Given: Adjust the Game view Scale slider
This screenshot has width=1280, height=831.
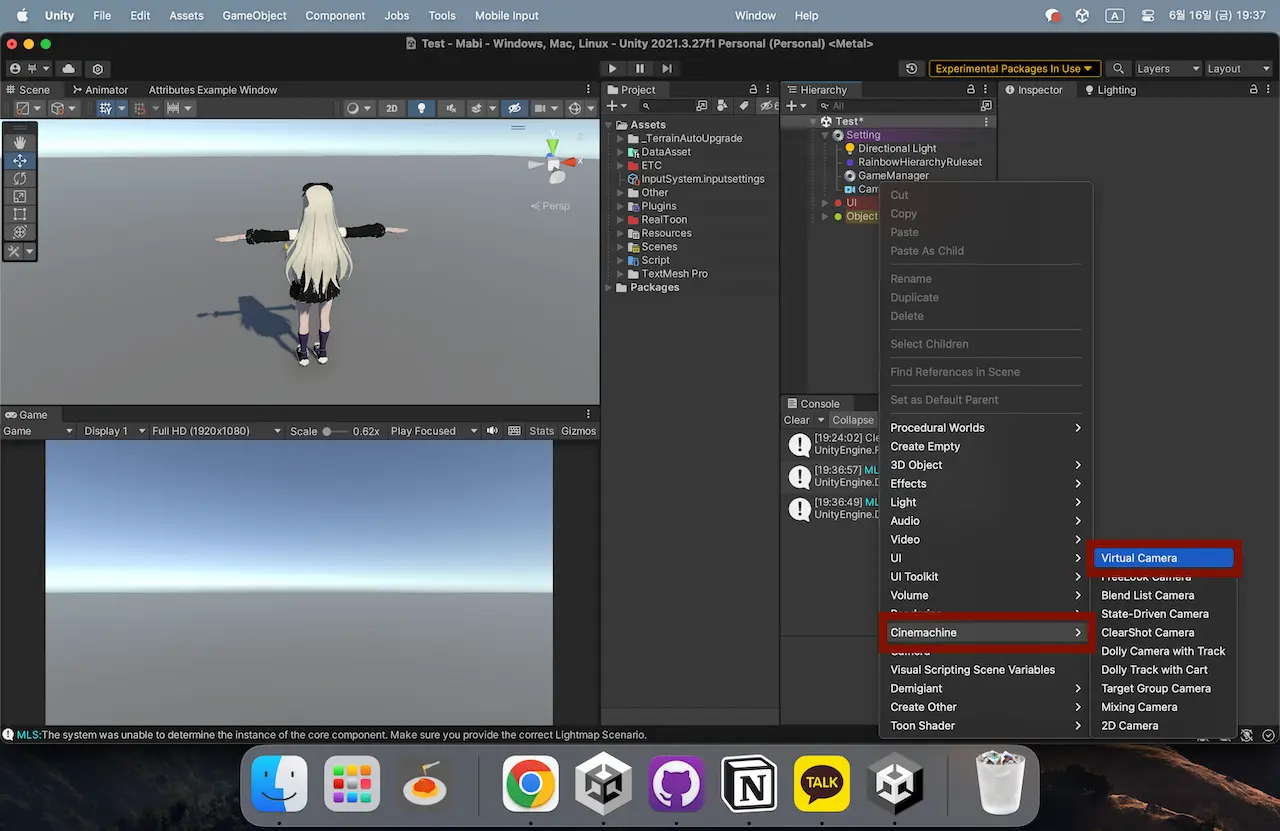Looking at the screenshot, I should pyautogui.click(x=335, y=431).
